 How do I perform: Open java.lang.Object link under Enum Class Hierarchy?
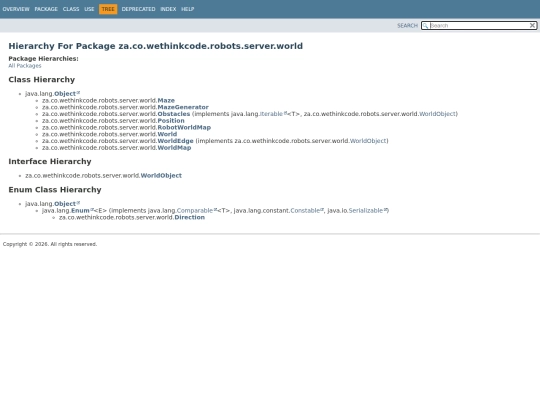[x=65, y=204]
